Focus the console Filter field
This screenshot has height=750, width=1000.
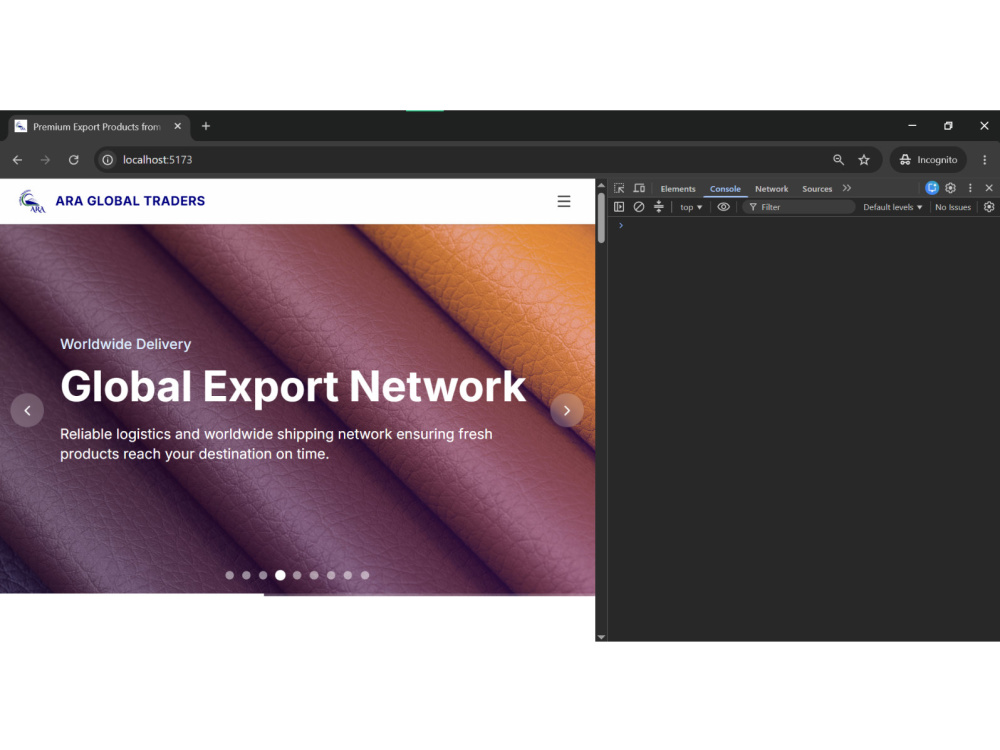click(798, 207)
